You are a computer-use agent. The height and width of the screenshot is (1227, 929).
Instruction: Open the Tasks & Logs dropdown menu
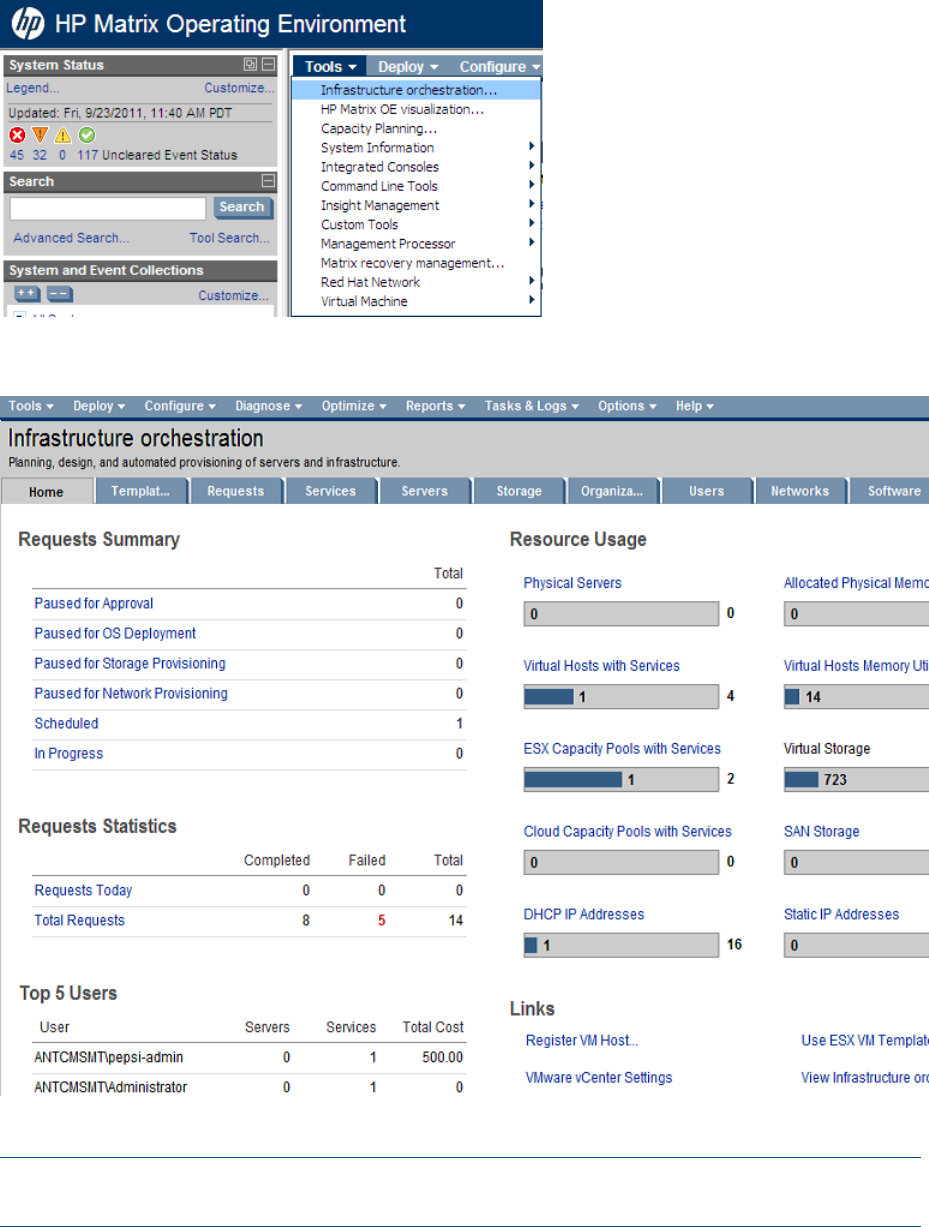pos(531,406)
